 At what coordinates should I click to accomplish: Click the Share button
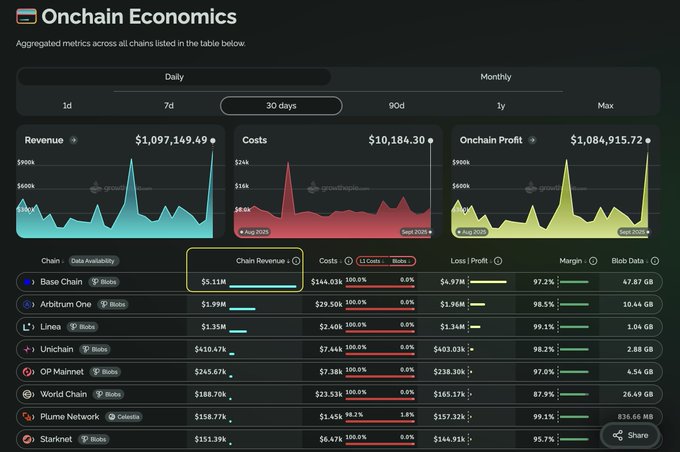point(631,435)
